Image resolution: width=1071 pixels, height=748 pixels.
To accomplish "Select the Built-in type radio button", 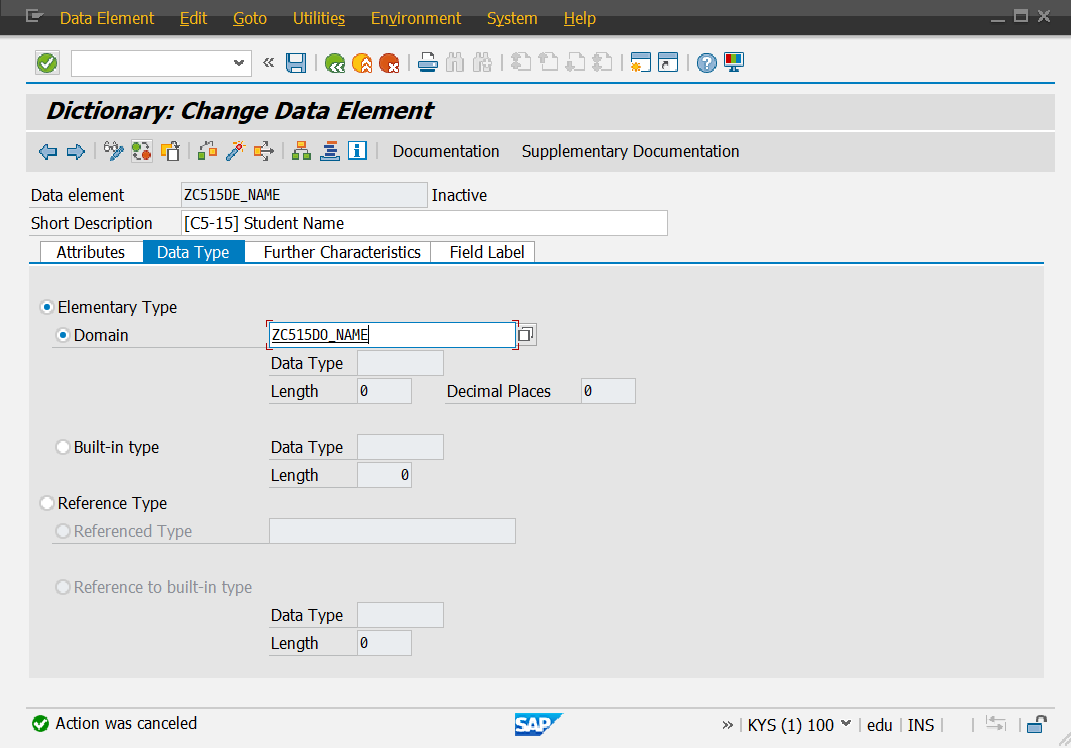I will click(x=63, y=447).
